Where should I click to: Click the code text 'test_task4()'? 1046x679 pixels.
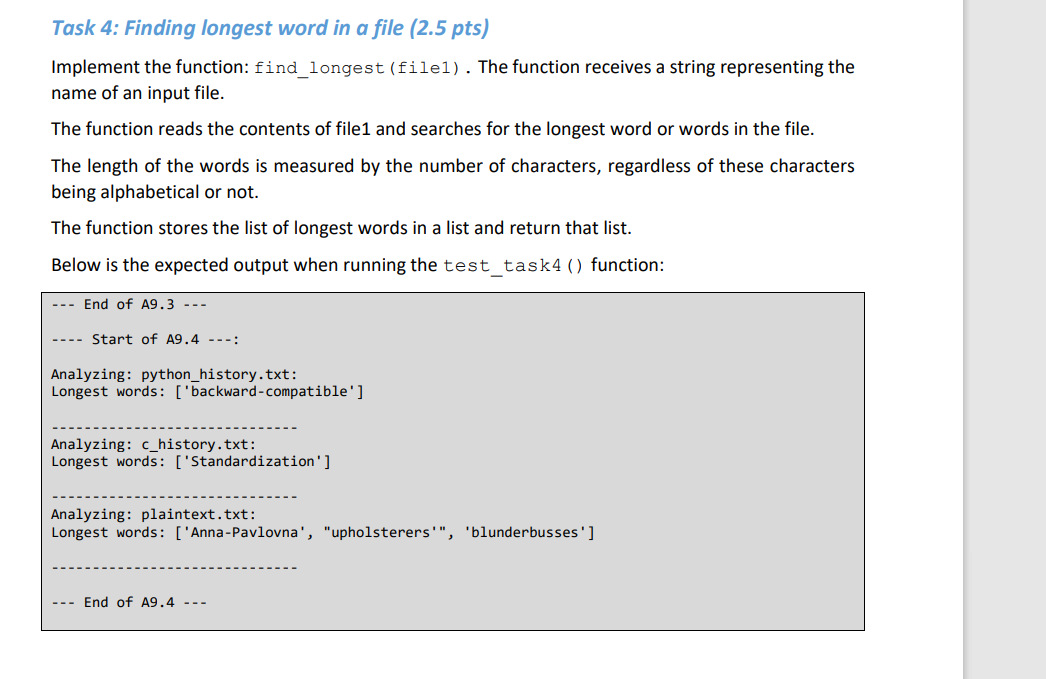tap(514, 265)
